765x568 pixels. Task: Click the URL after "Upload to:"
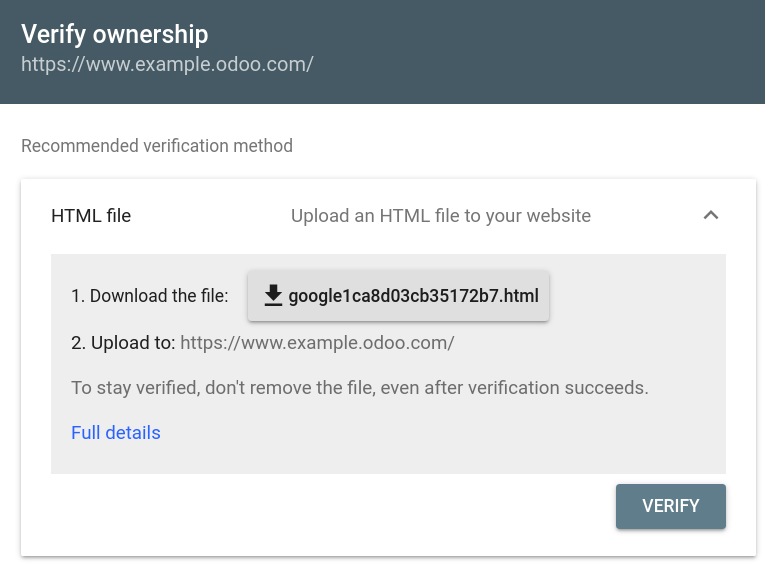(317, 343)
